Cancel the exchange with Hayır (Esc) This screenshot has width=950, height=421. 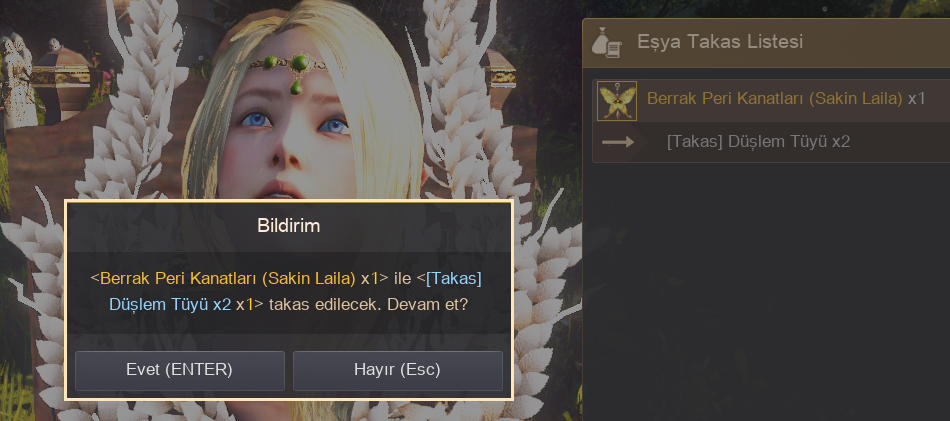tap(397, 370)
